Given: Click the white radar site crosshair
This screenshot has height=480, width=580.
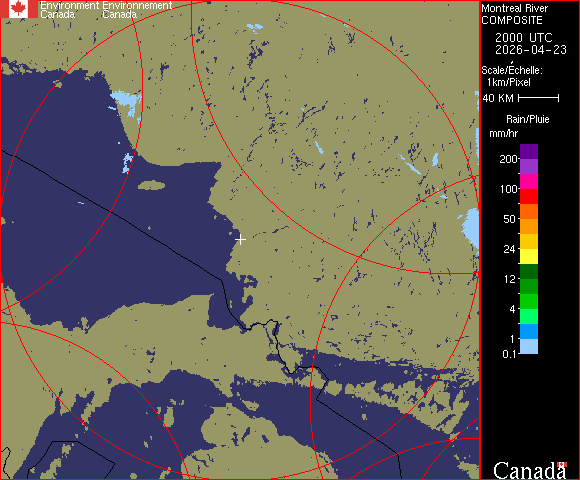Looking at the screenshot, I should click(x=240, y=240).
